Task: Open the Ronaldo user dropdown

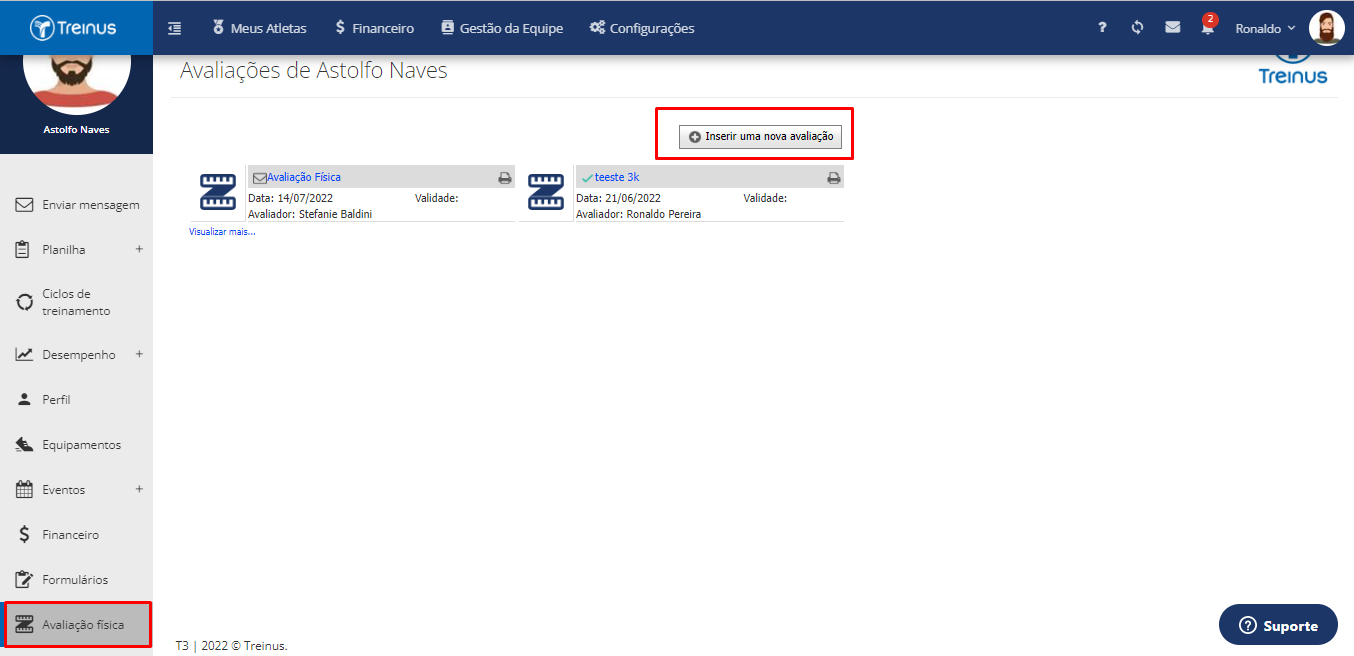Action: [1265, 28]
